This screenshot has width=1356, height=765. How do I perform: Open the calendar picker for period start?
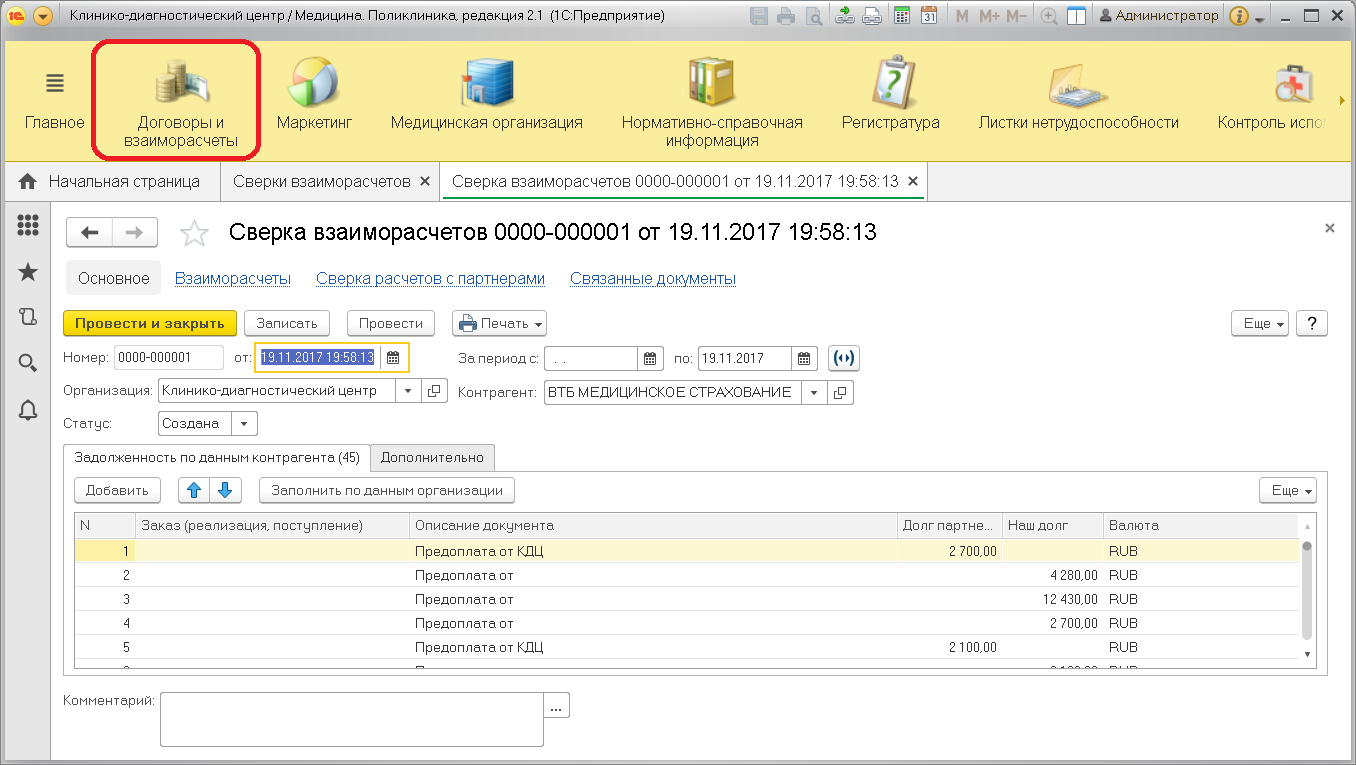point(651,358)
